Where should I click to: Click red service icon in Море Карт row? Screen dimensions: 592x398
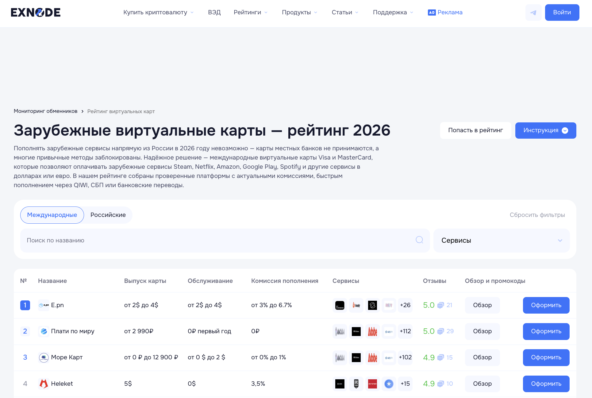pos(372,358)
